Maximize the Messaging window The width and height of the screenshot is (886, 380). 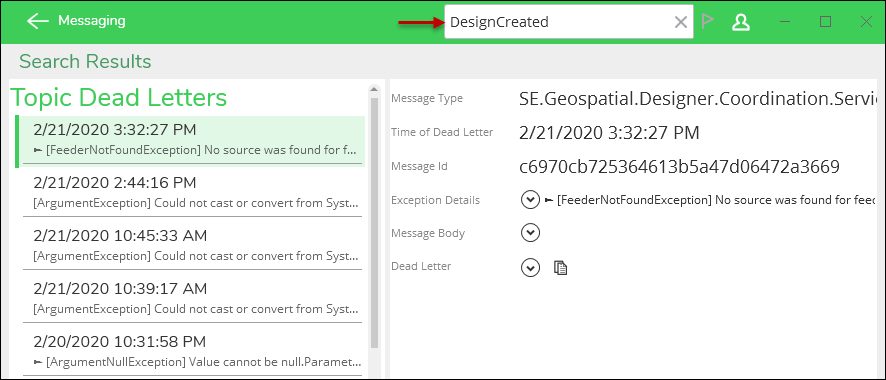point(826,22)
